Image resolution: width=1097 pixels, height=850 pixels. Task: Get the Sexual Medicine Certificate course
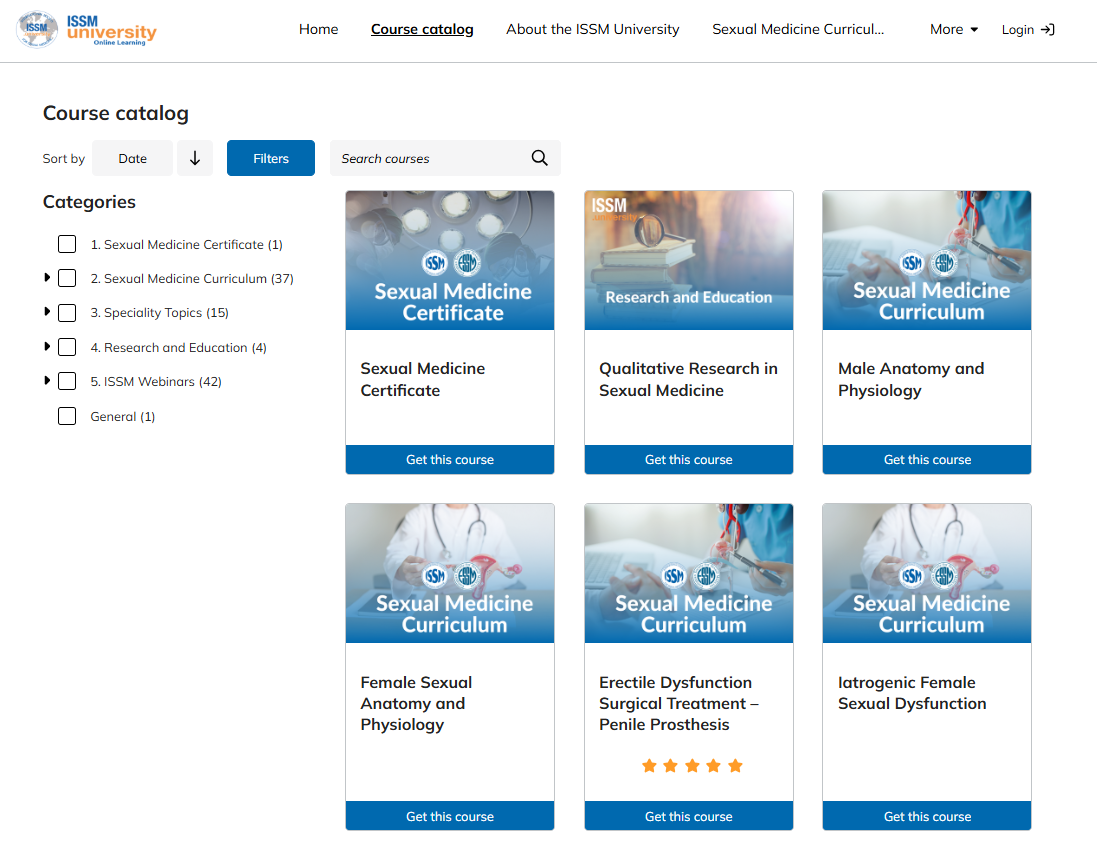click(x=450, y=460)
